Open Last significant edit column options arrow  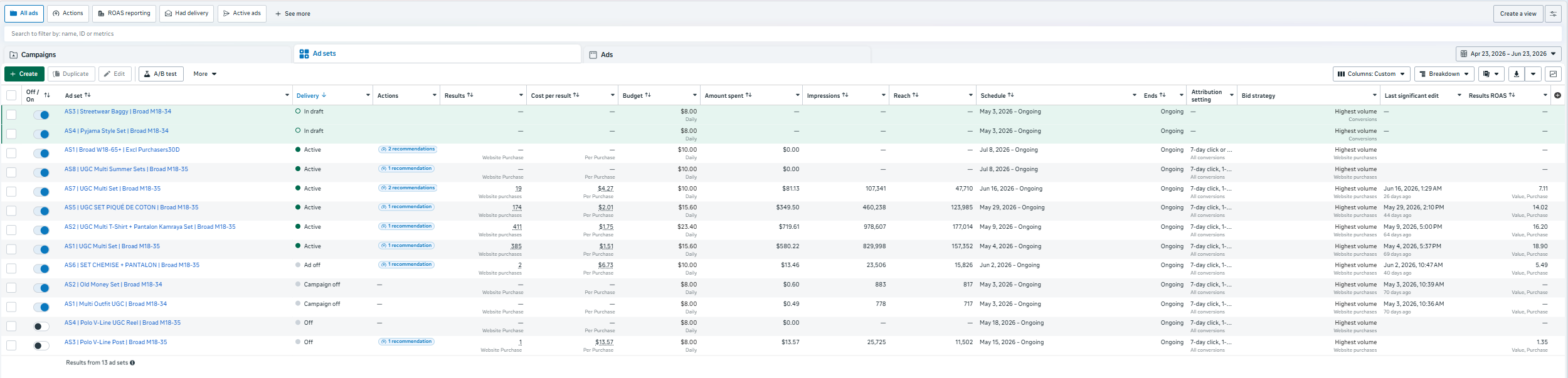click(x=1459, y=95)
